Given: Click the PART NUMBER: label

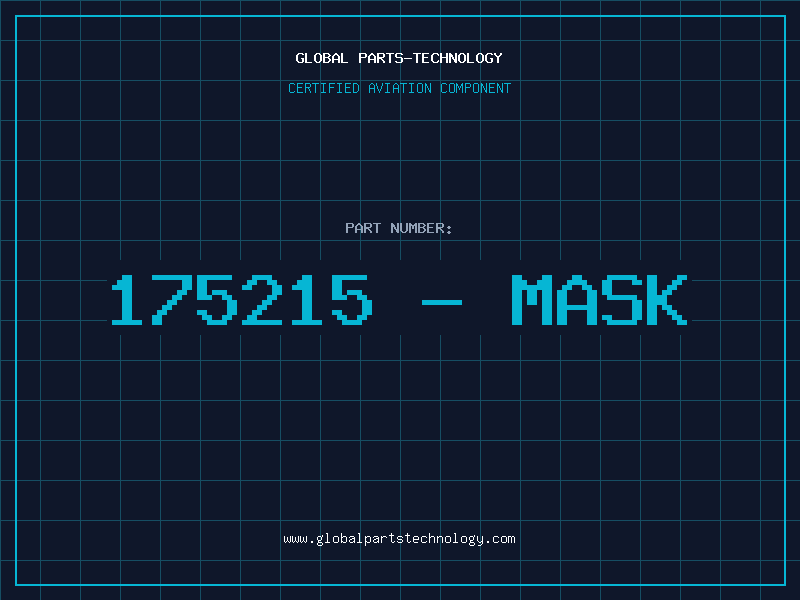Looking at the screenshot, I should pyautogui.click(x=398, y=228).
